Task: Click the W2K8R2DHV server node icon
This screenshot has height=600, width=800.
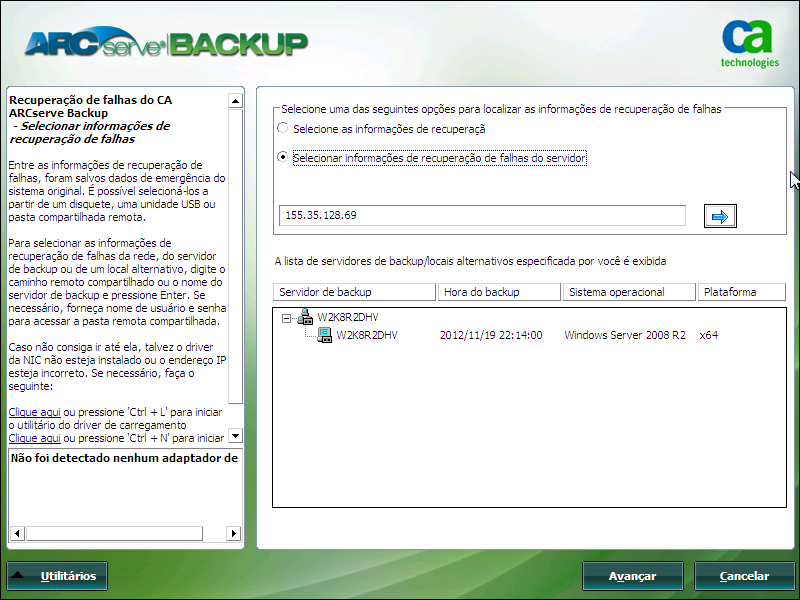Action: point(305,317)
